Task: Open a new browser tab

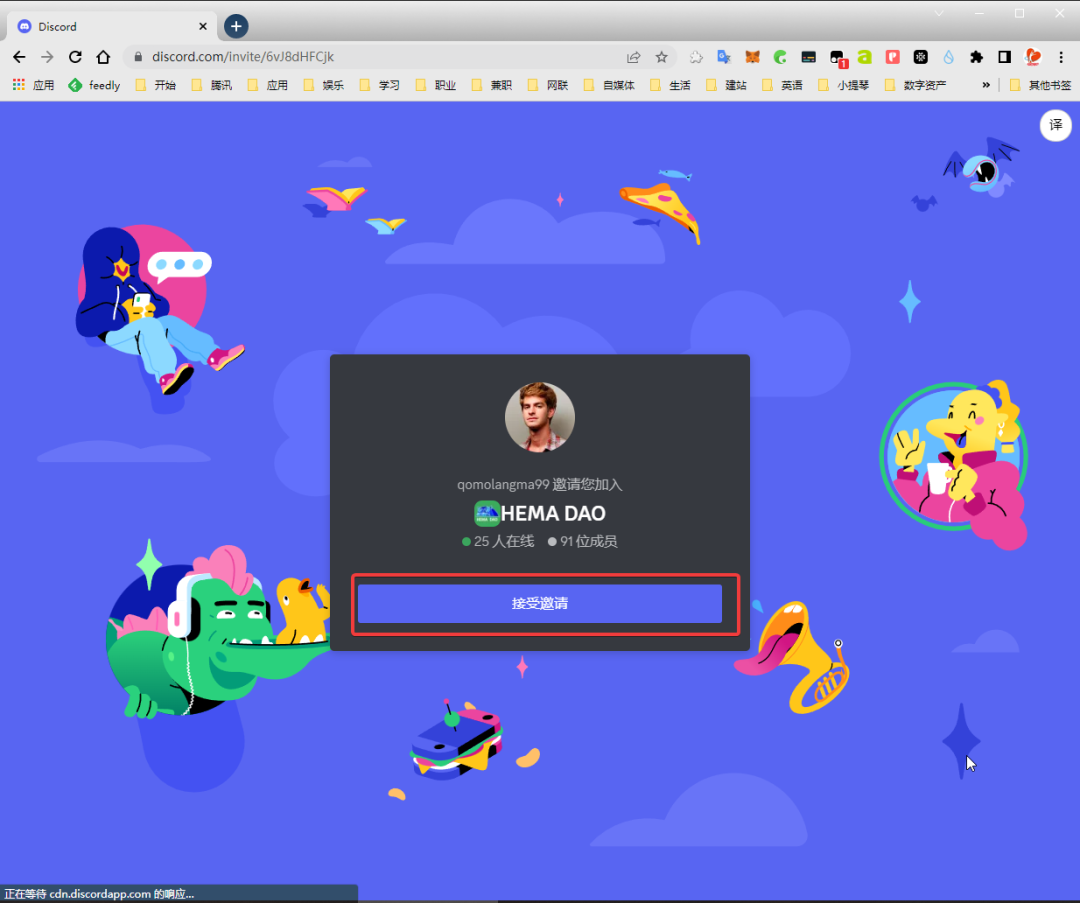Action: coord(236,26)
